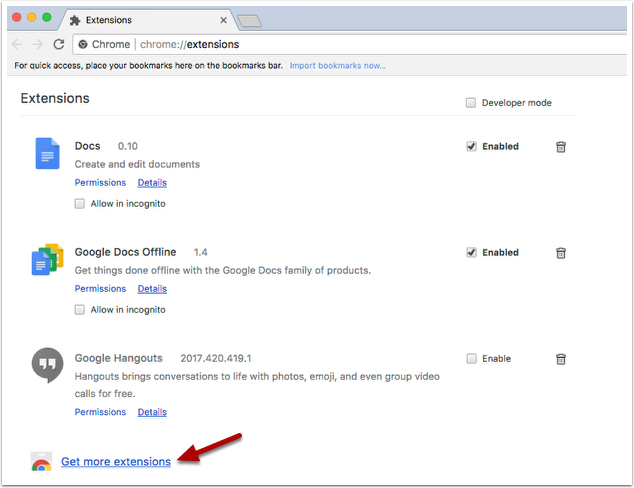
Task: Remove Docs extension with trash icon
Action: [x=561, y=147]
